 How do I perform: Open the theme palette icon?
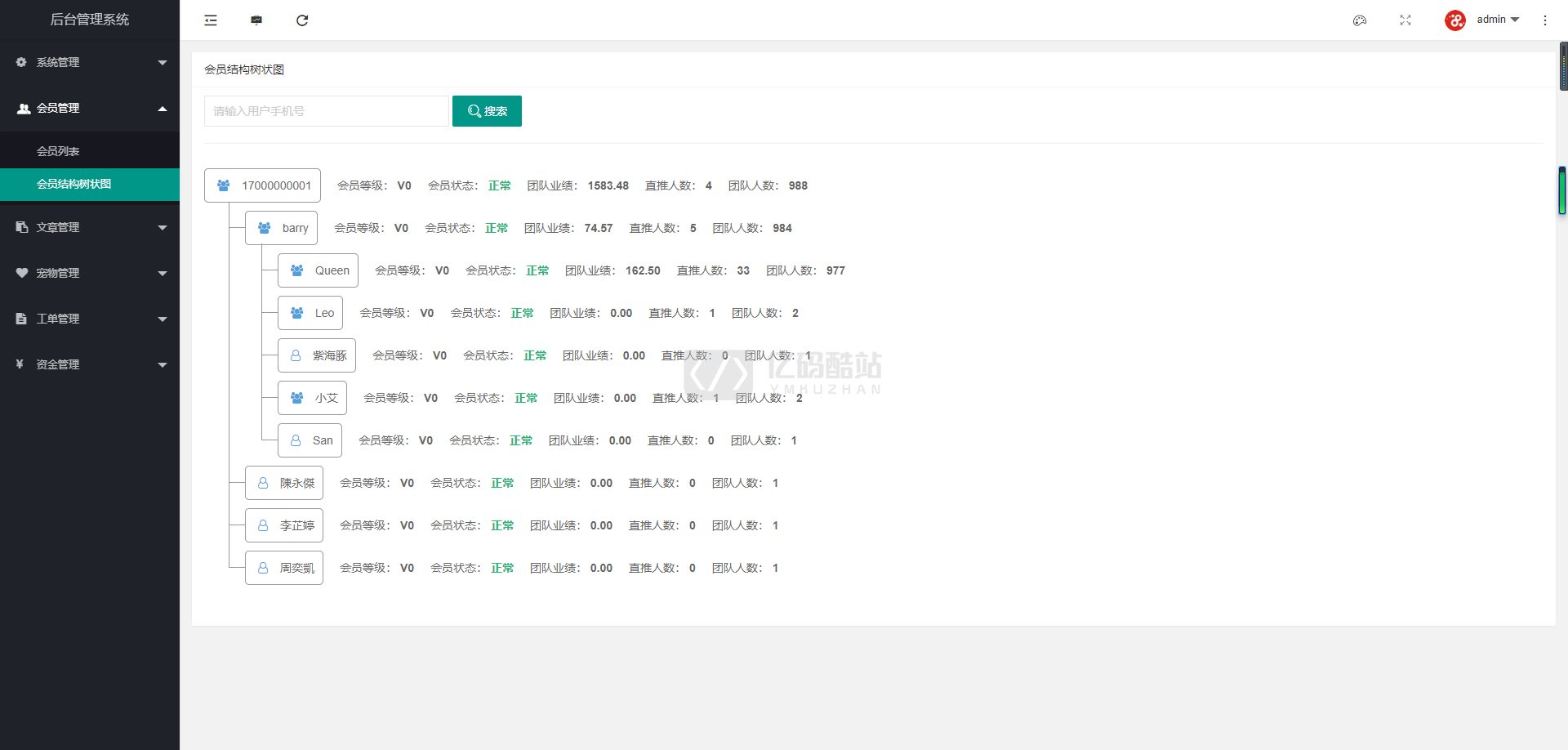point(1360,20)
